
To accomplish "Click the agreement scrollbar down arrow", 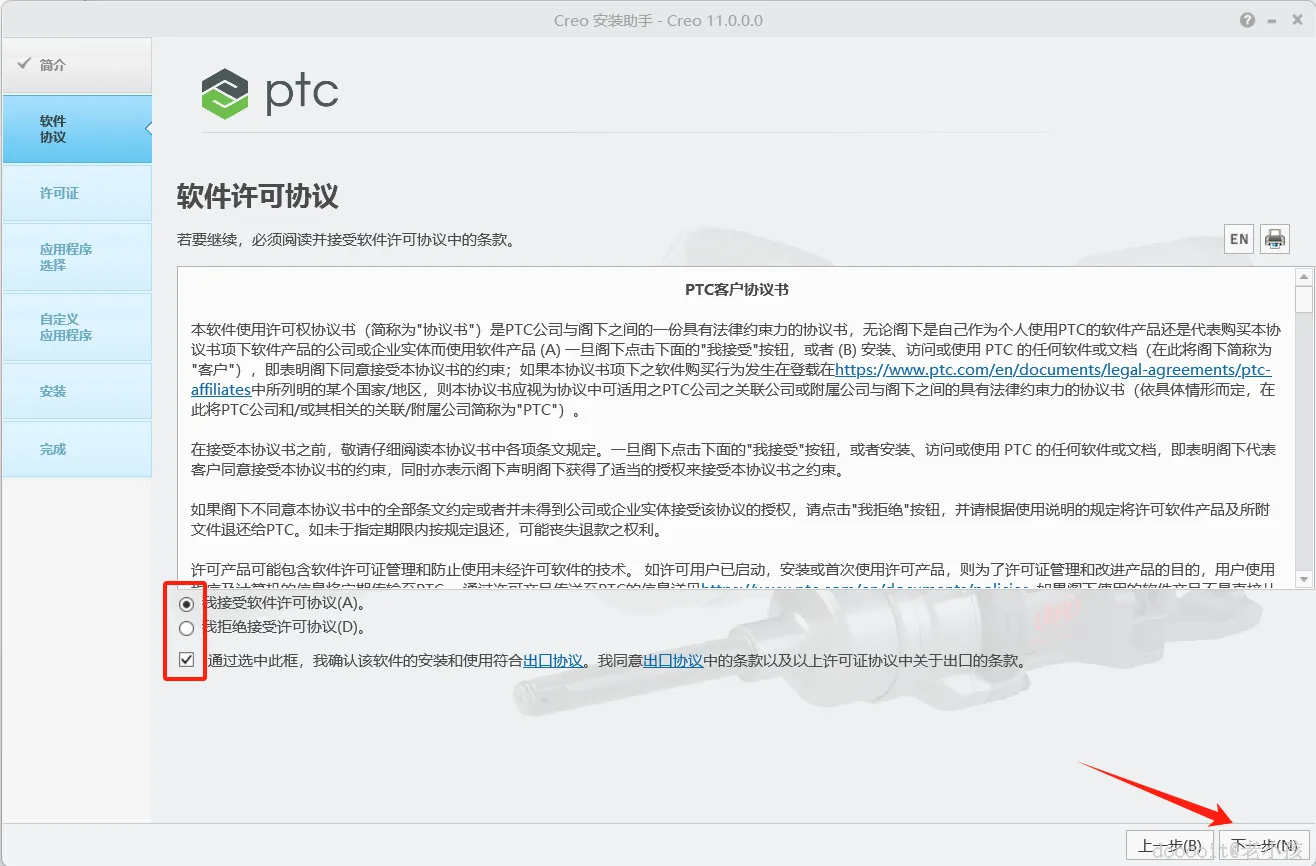I will click(x=1303, y=579).
